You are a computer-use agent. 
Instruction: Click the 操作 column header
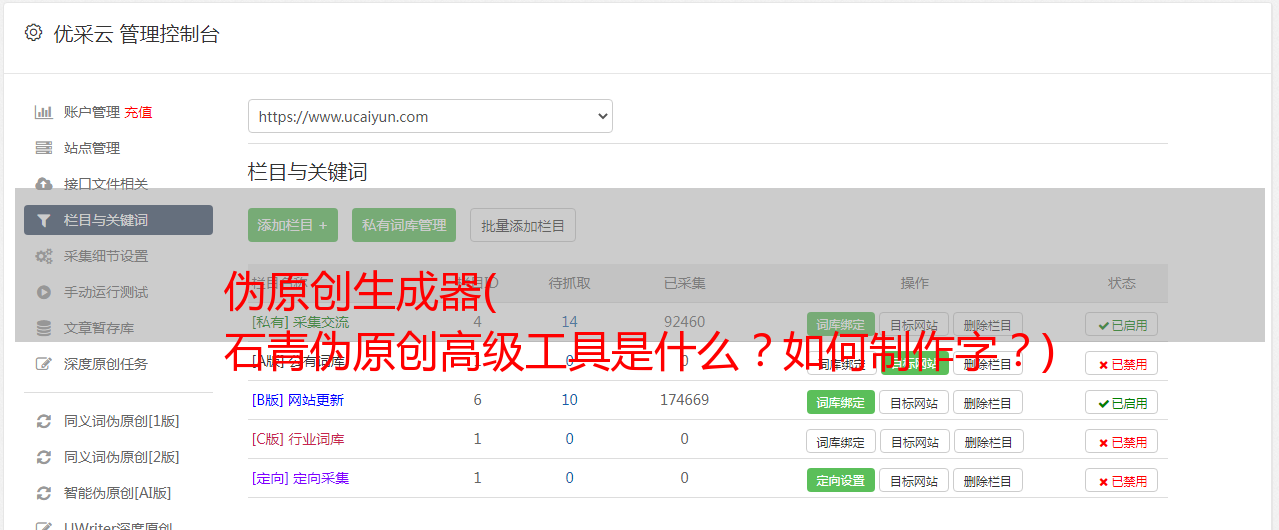914,283
